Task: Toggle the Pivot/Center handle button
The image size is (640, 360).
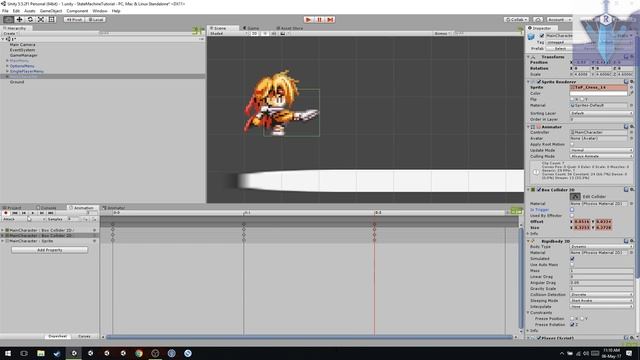Action: pyautogui.click(x=74, y=19)
